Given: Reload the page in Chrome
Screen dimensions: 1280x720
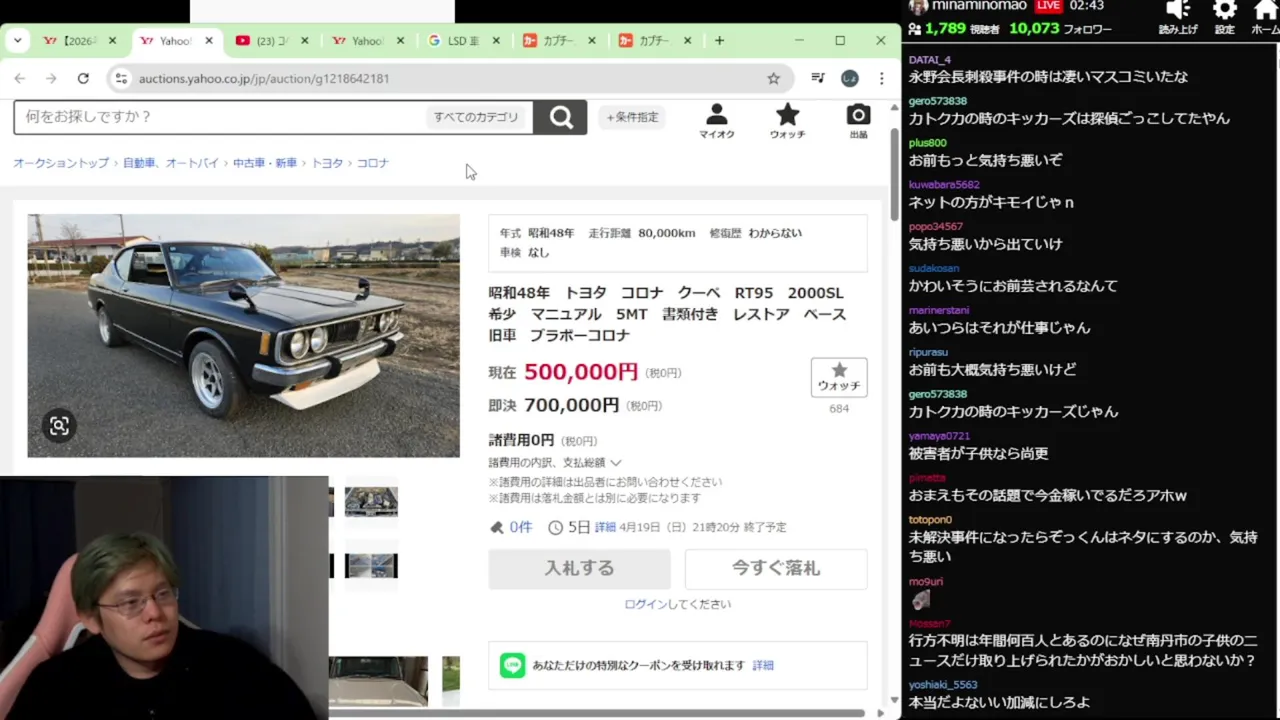Looking at the screenshot, I should tap(83, 78).
